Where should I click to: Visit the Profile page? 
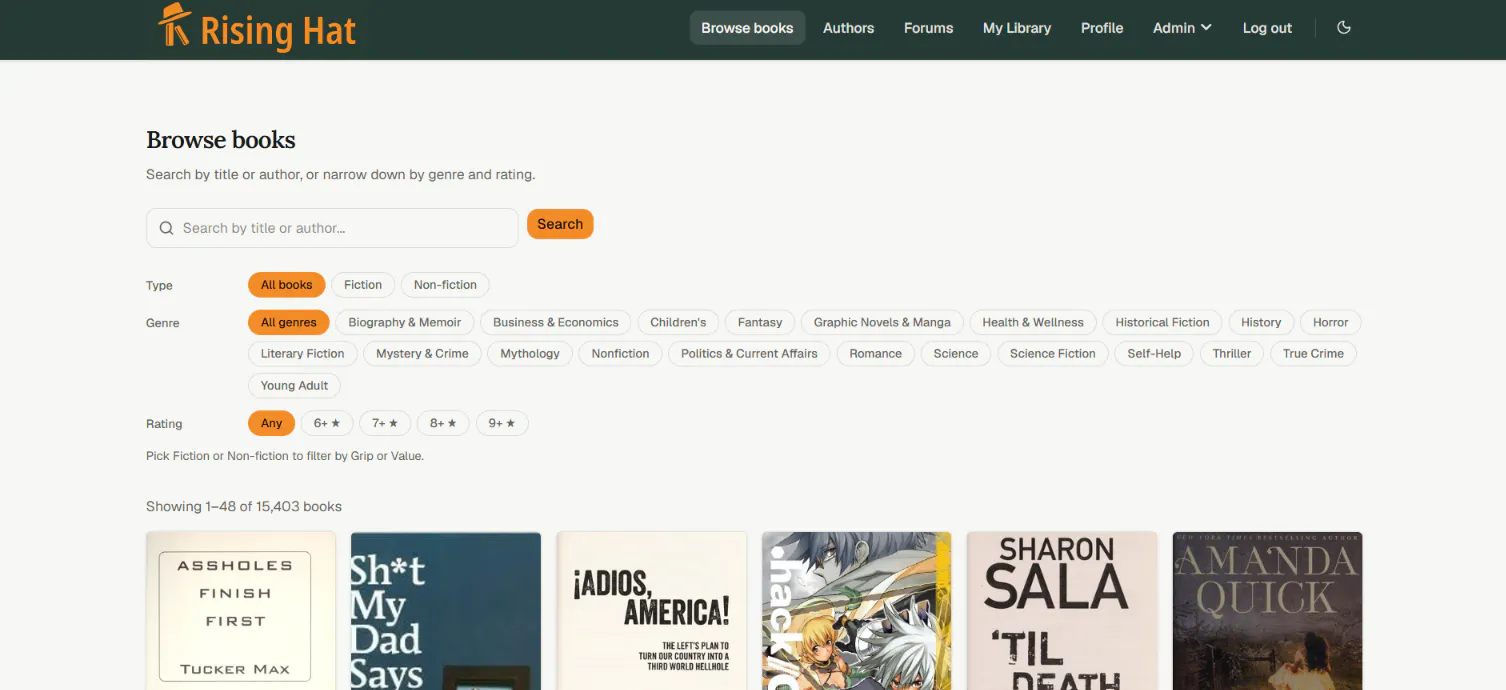(x=1102, y=28)
